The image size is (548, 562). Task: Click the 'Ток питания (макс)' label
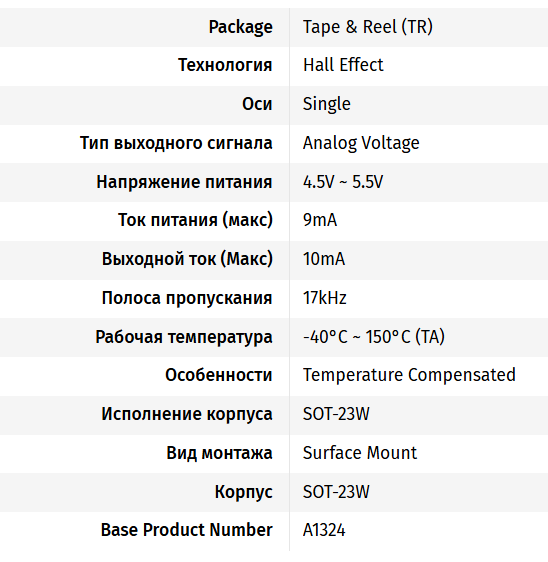tap(195, 220)
